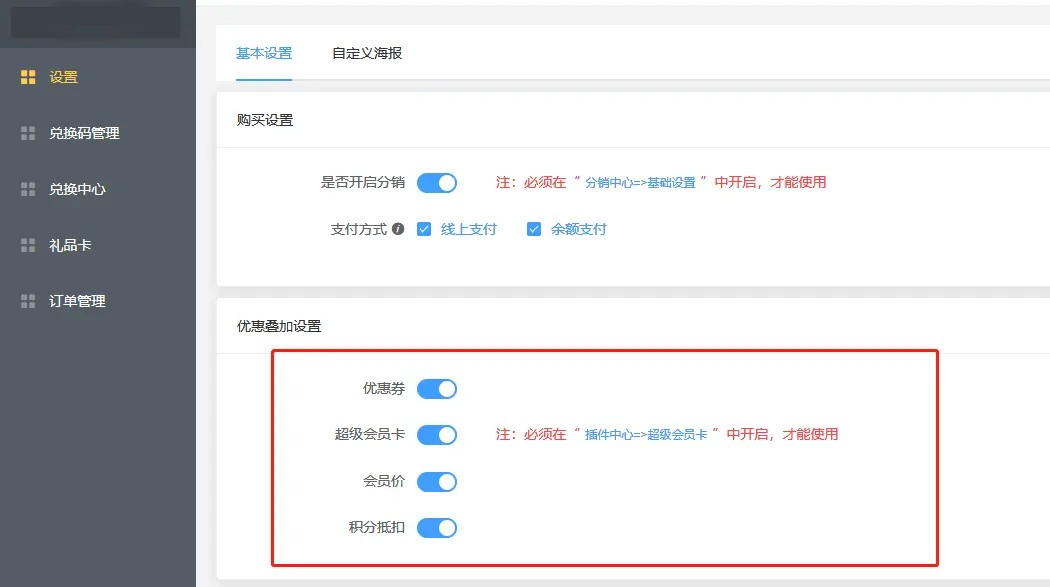
Task: Click the grid icon beside 兑换码管理
Action: pyautogui.click(x=28, y=133)
